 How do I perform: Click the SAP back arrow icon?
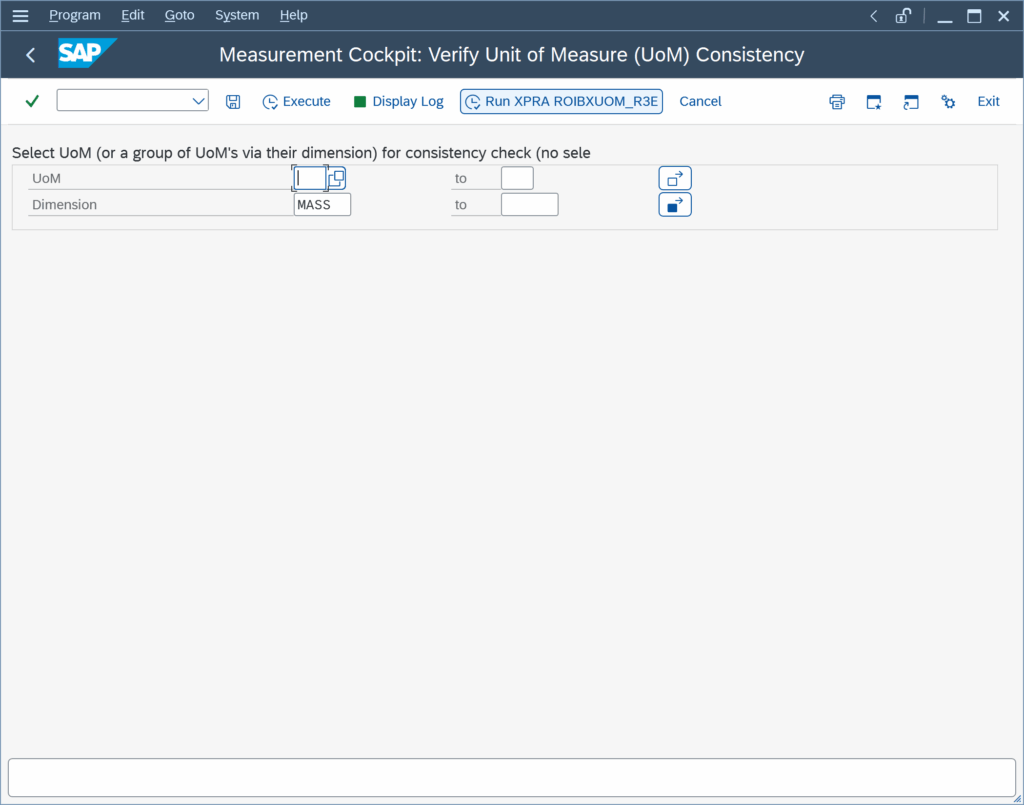[30, 55]
